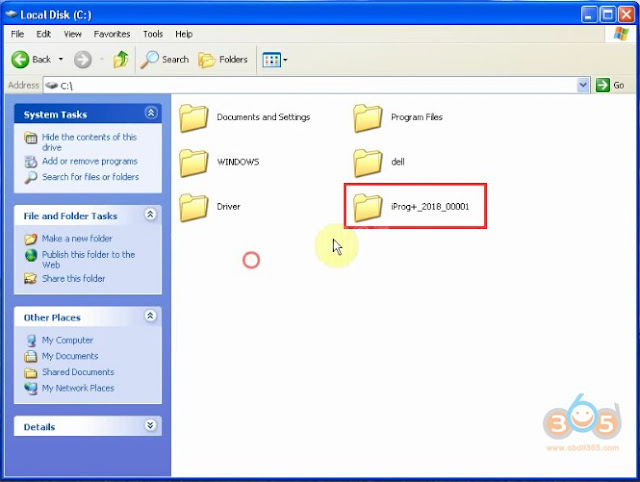Close the Local Disk (C:) window

[626, 15]
